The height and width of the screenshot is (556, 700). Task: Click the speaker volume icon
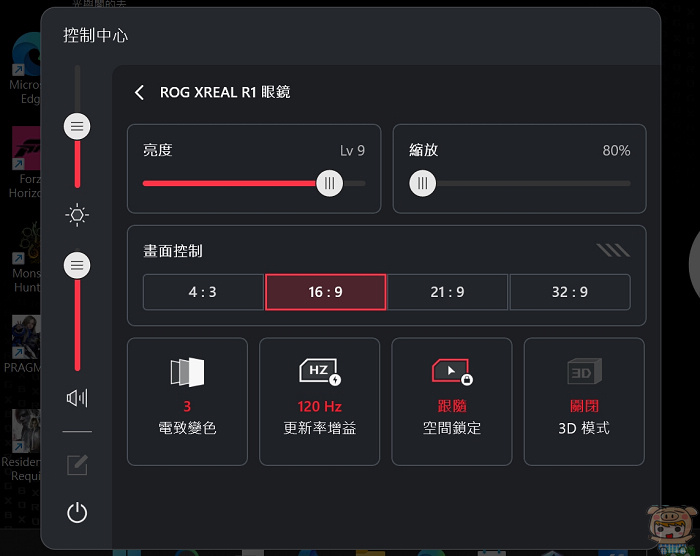(x=77, y=397)
